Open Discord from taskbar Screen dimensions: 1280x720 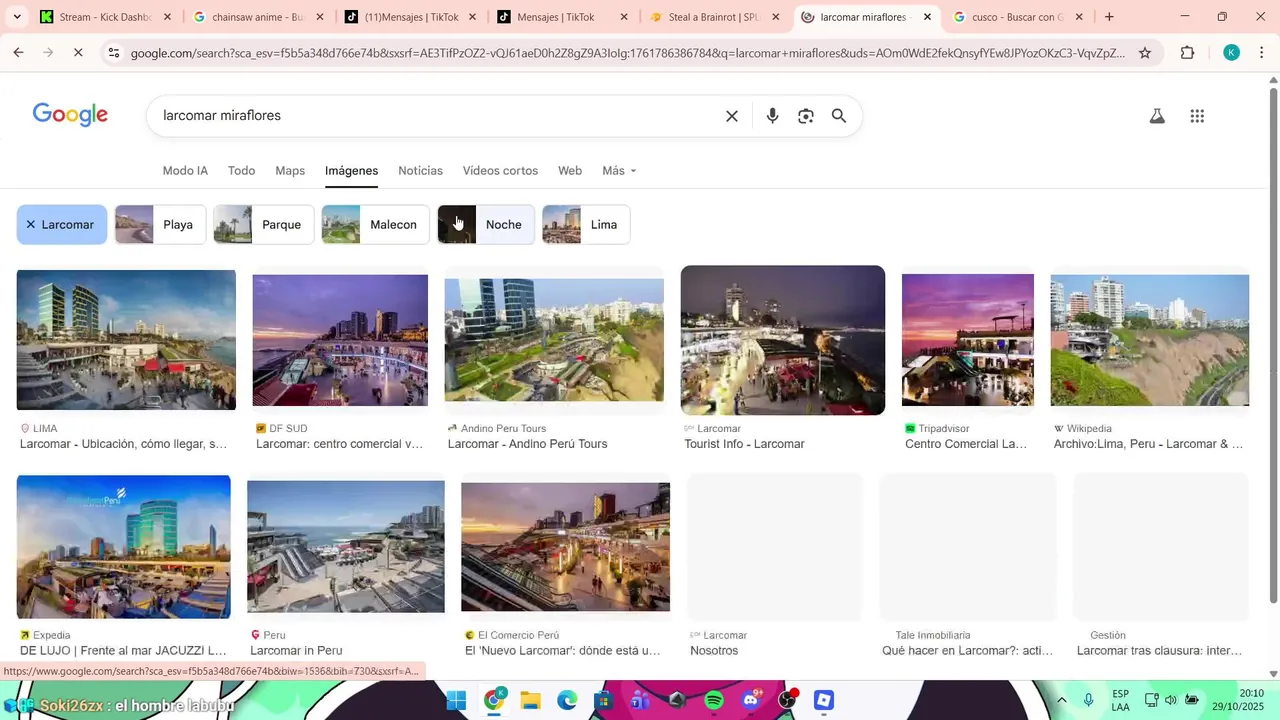[x=751, y=700]
